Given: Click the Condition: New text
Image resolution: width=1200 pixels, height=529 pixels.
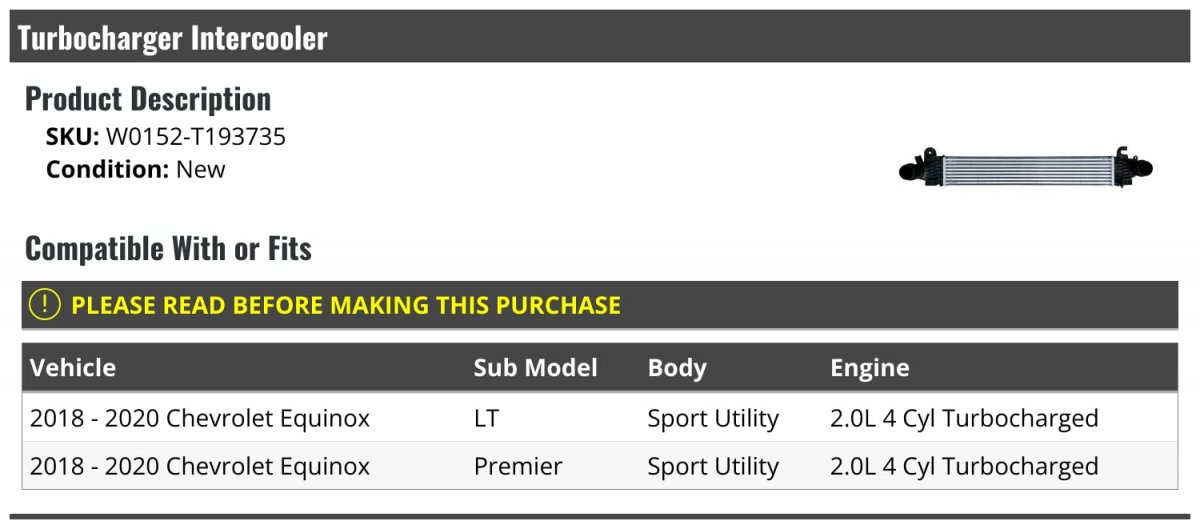Looking at the screenshot, I should click(x=136, y=169).
